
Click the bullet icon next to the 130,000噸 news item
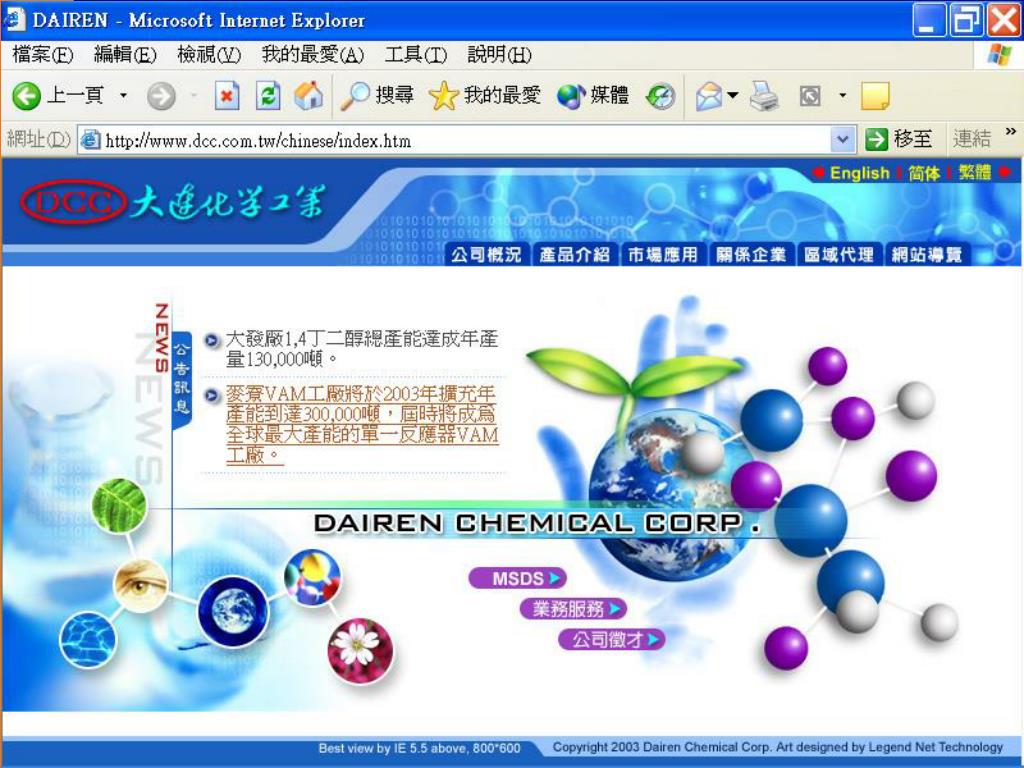(212, 340)
